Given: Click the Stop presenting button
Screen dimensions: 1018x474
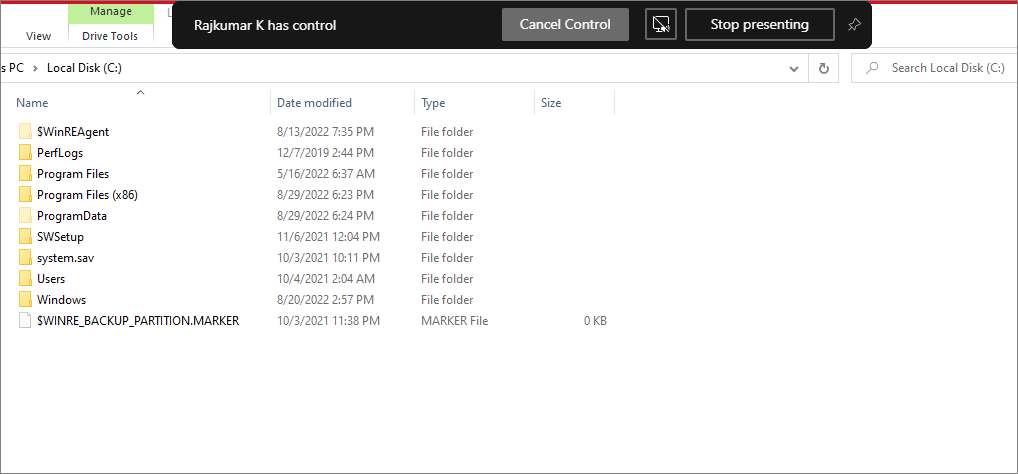Looking at the screenshot, I should pyautogui.click(x=759, y=25).
